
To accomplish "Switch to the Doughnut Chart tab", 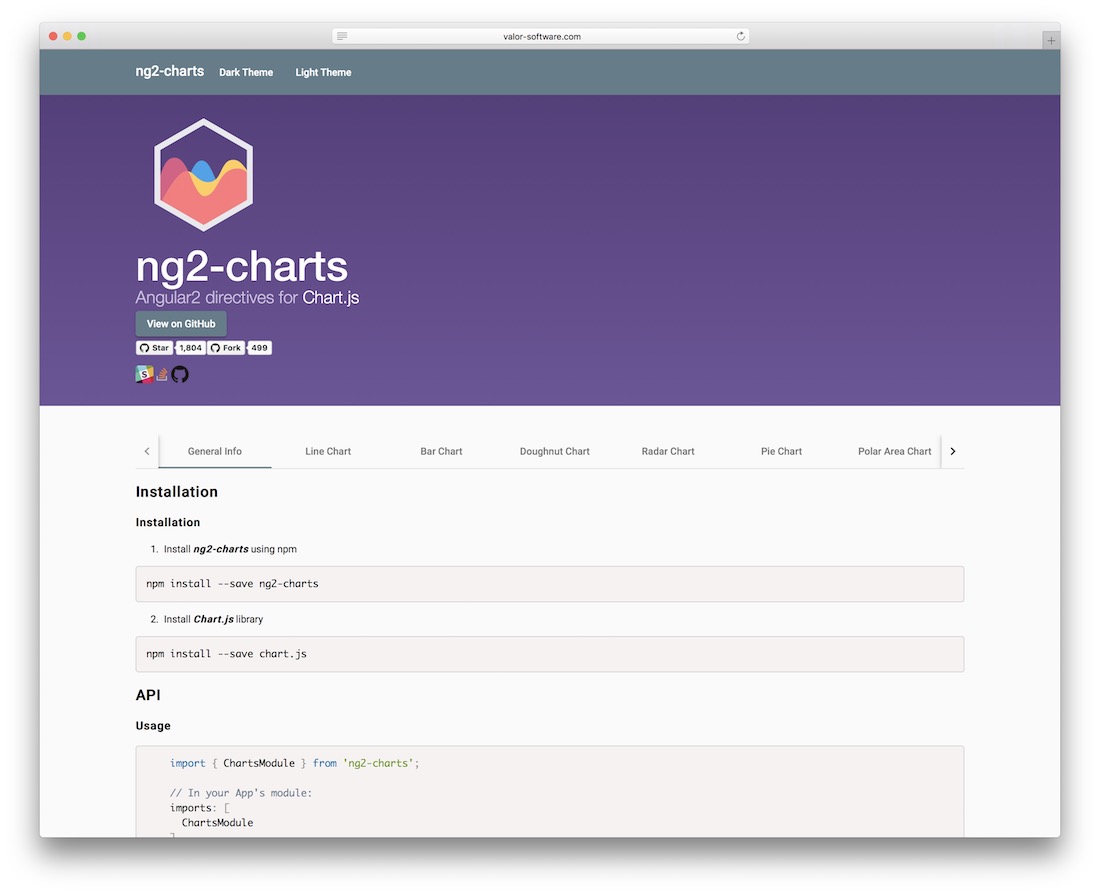I will click(555, 451).
